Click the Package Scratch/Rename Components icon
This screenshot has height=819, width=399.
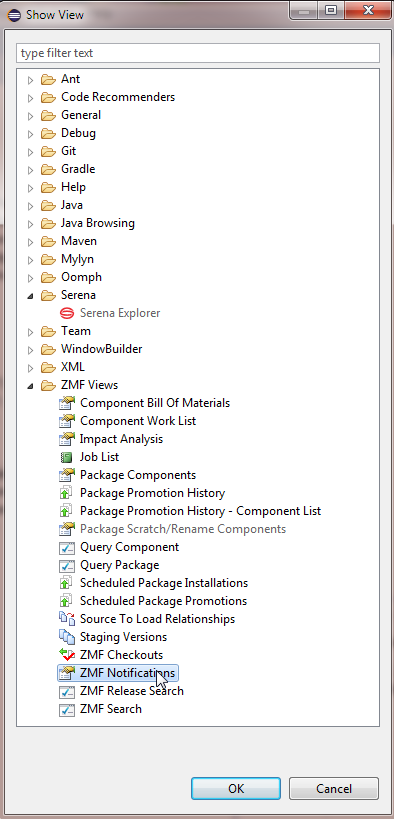[x=67, y=529]
